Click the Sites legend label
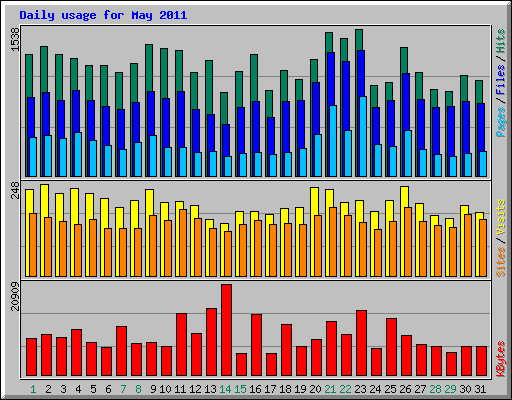 (501, 262)
